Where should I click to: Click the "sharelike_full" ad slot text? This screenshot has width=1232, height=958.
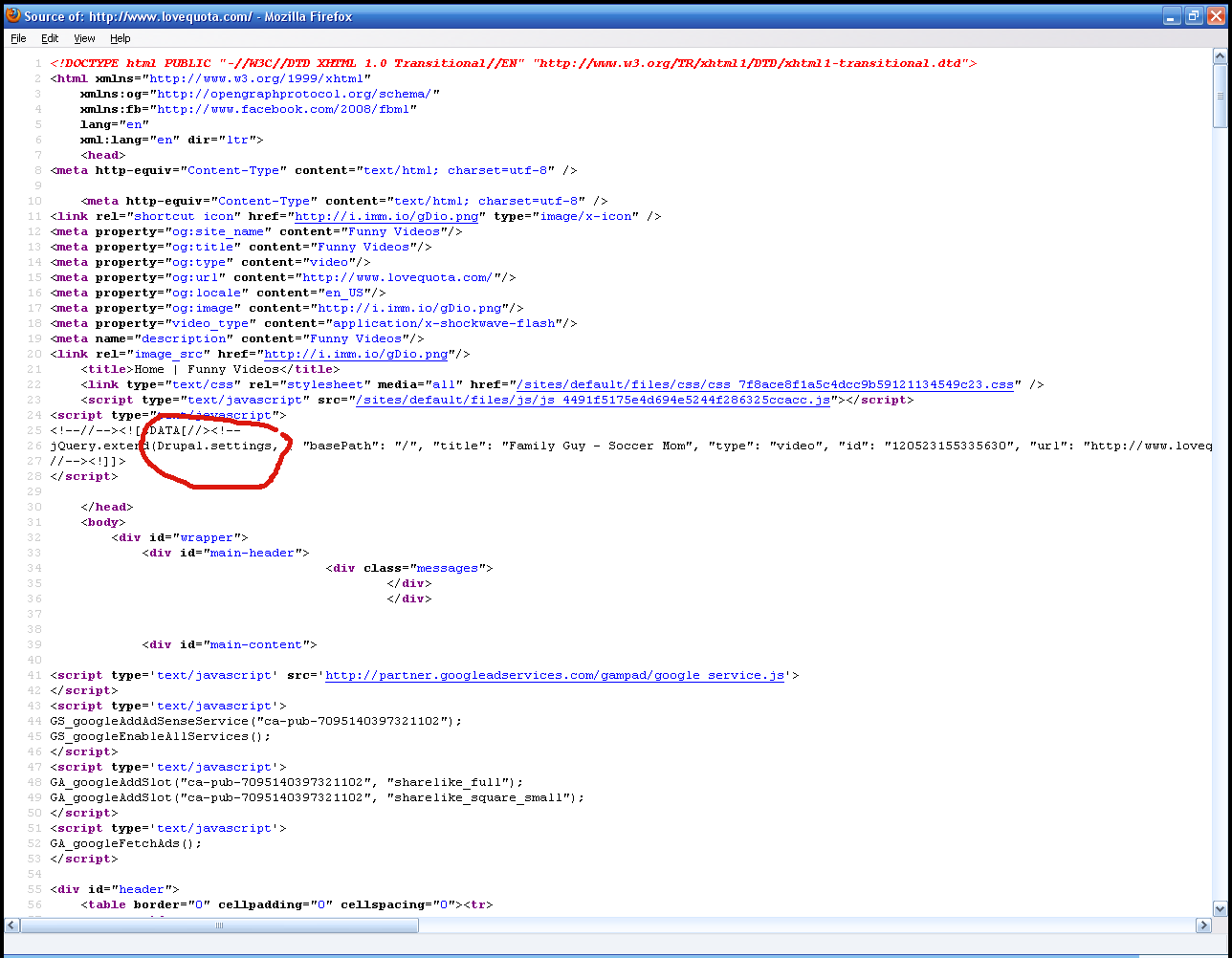tap(448, 782)
